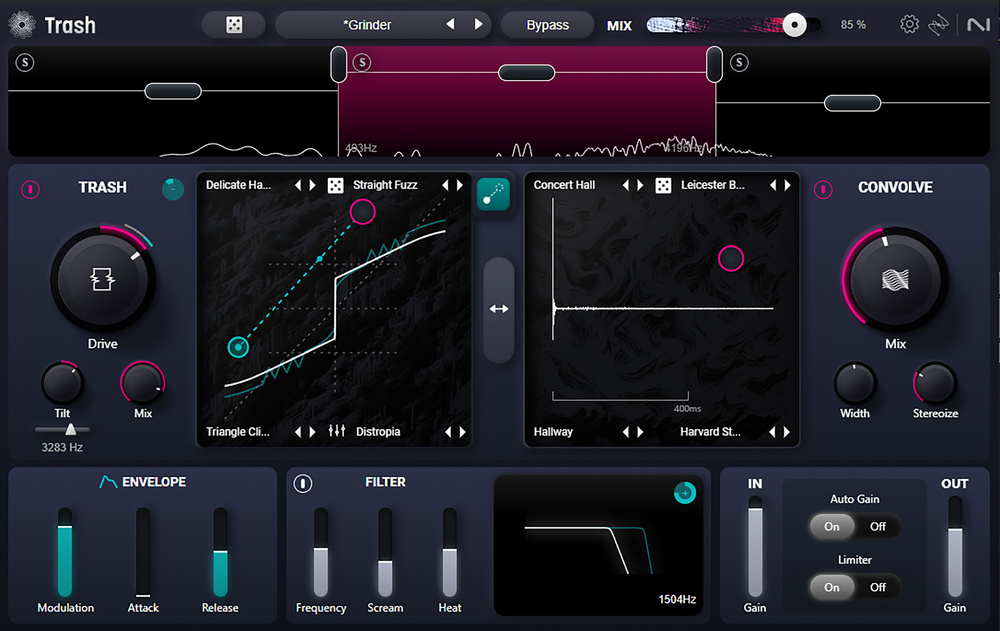1000x631 pixels.
Task: Click the teal Trash XY modulation node
Action: 239,347
